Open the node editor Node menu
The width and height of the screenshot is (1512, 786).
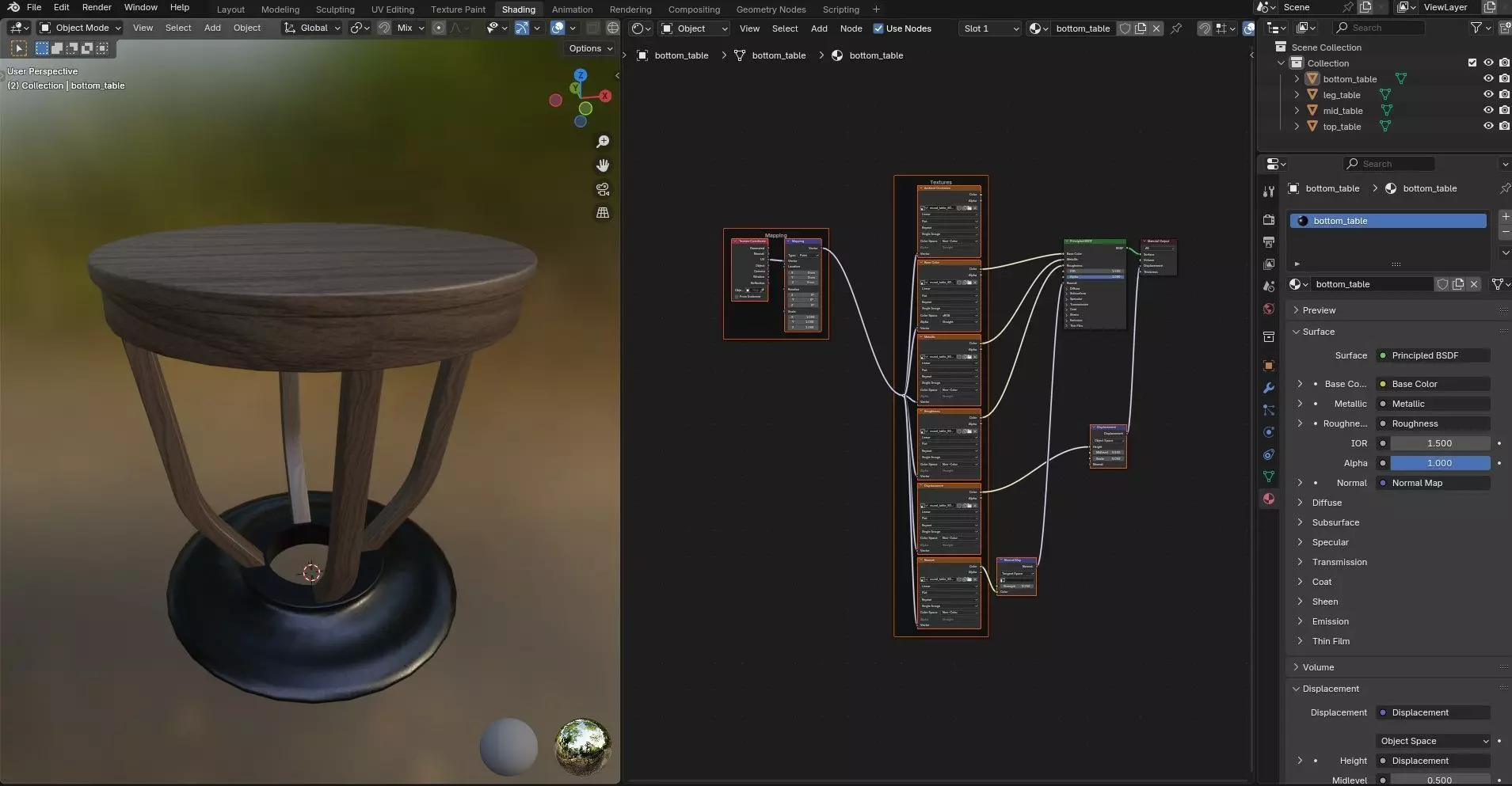click(x=851, y=28)
